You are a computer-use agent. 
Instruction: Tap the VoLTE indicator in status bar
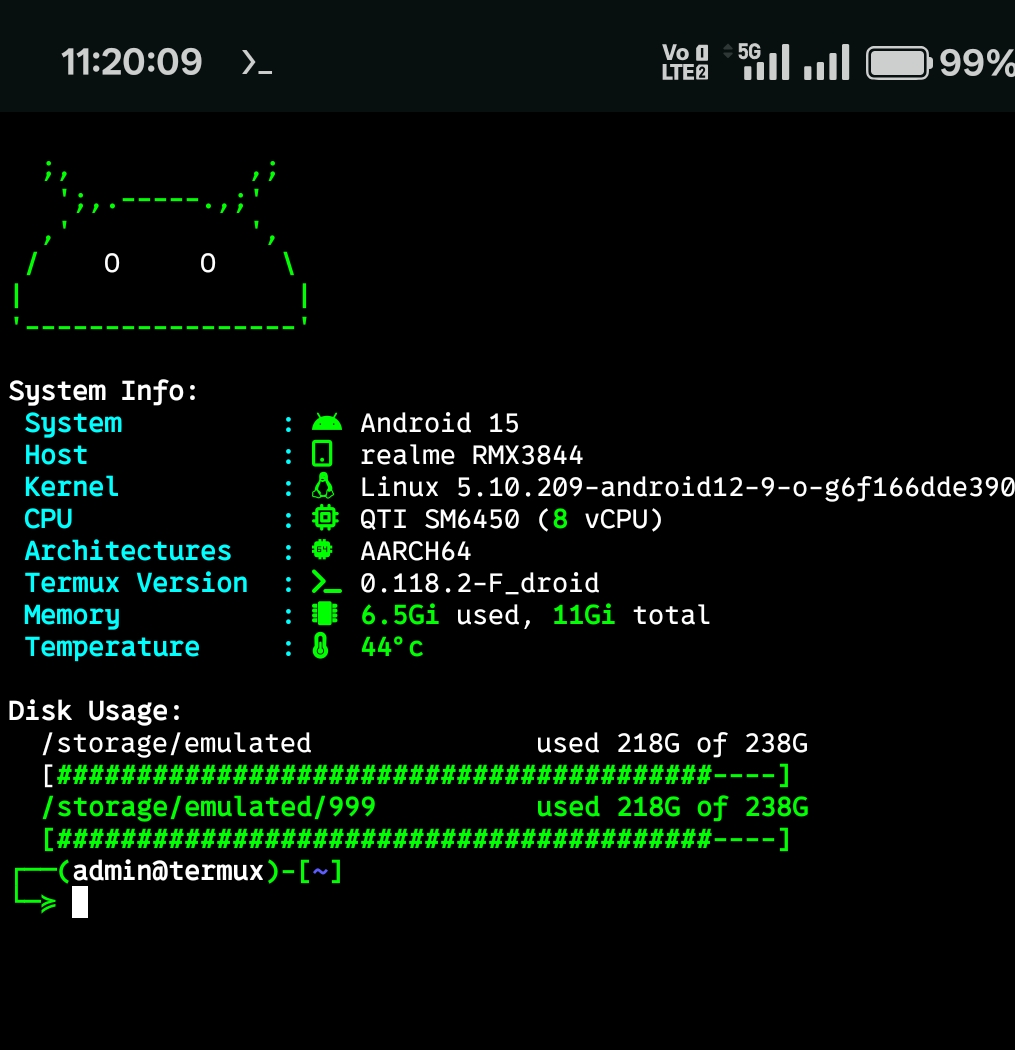[685, 62]
